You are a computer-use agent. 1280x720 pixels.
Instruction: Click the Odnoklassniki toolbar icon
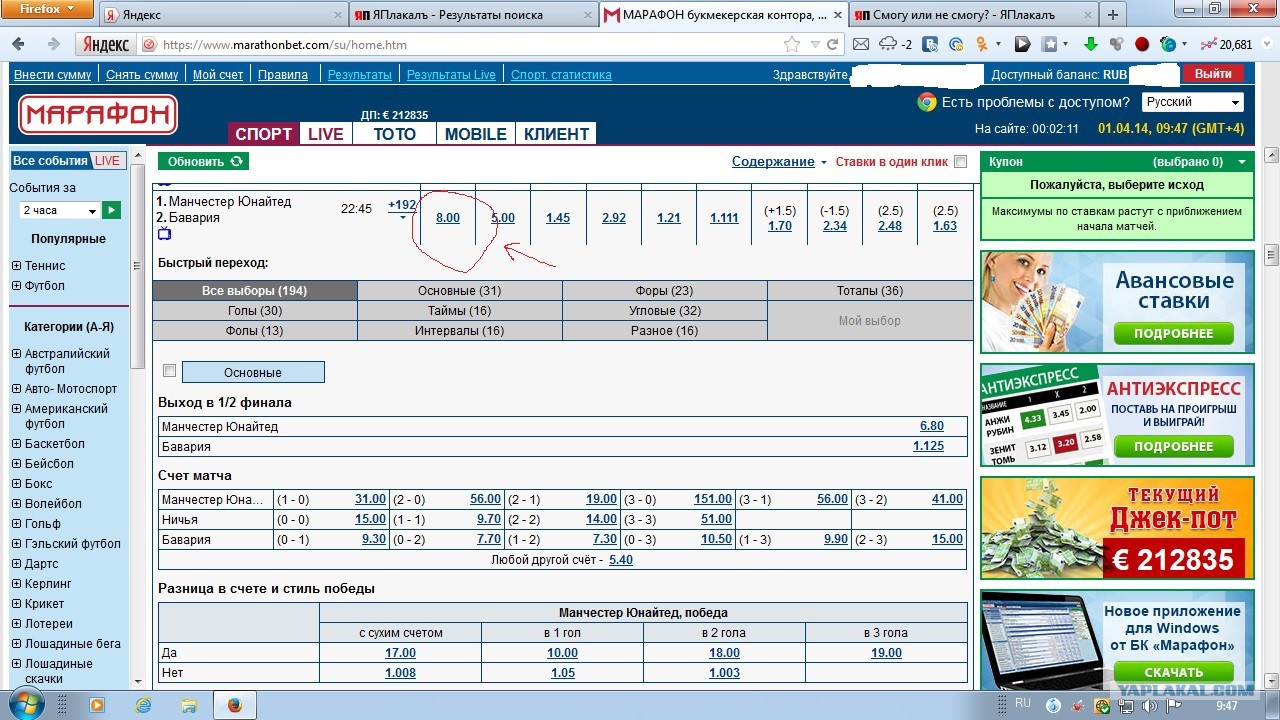[x=982, y=44]
